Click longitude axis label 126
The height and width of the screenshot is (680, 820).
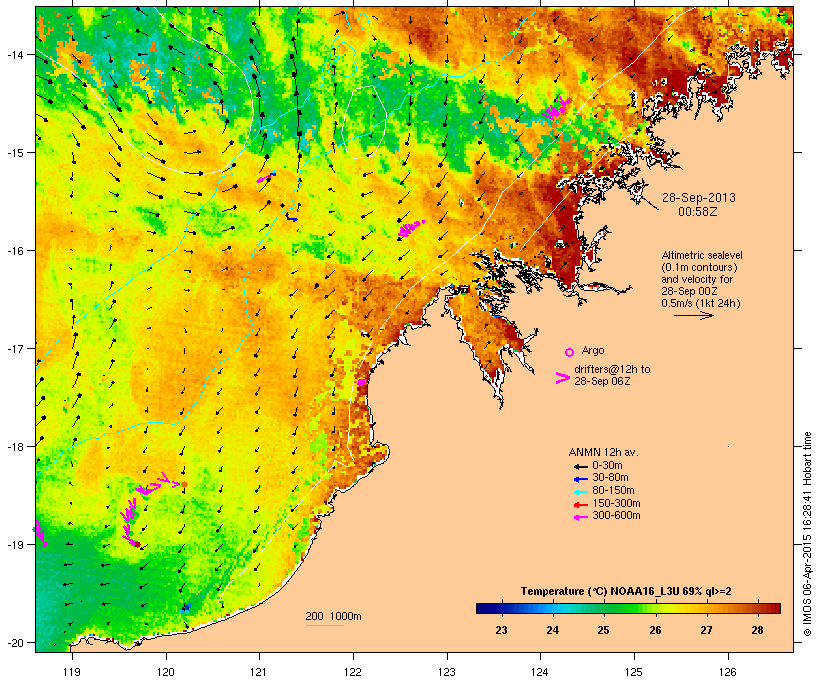pos(728,672)
